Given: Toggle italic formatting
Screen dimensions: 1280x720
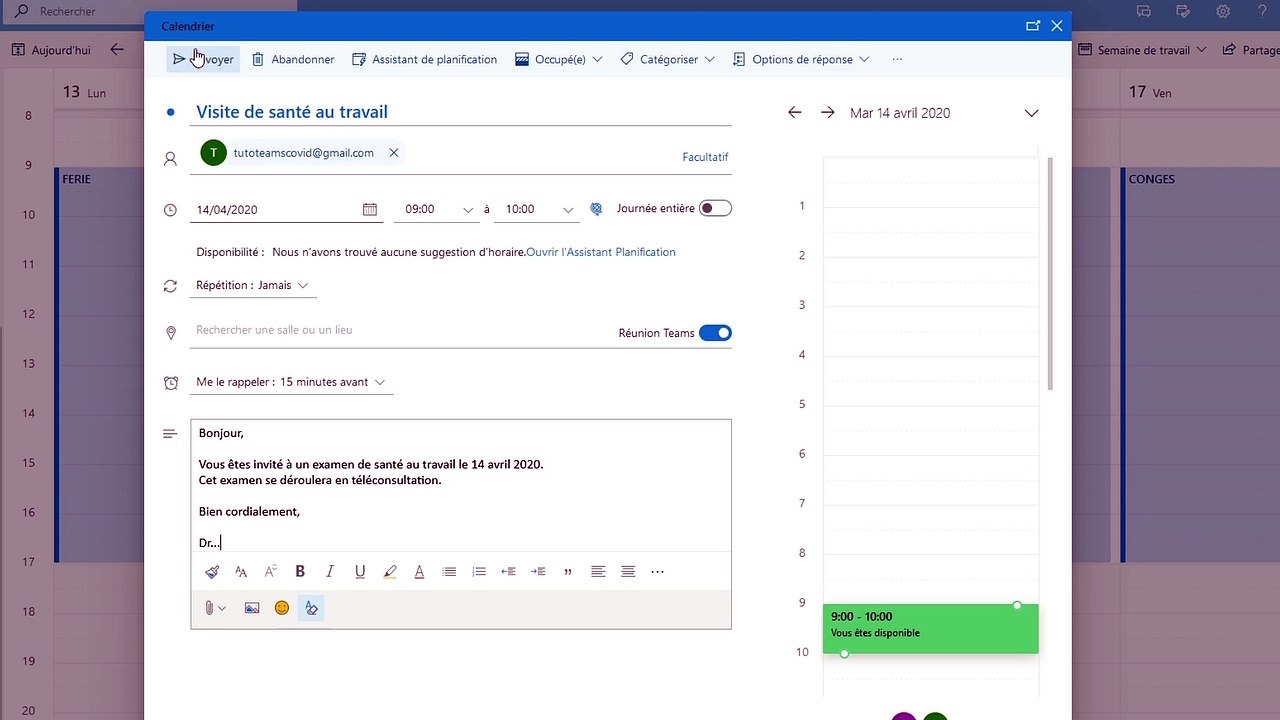Looking at the screenshot, I should point(330,572).
